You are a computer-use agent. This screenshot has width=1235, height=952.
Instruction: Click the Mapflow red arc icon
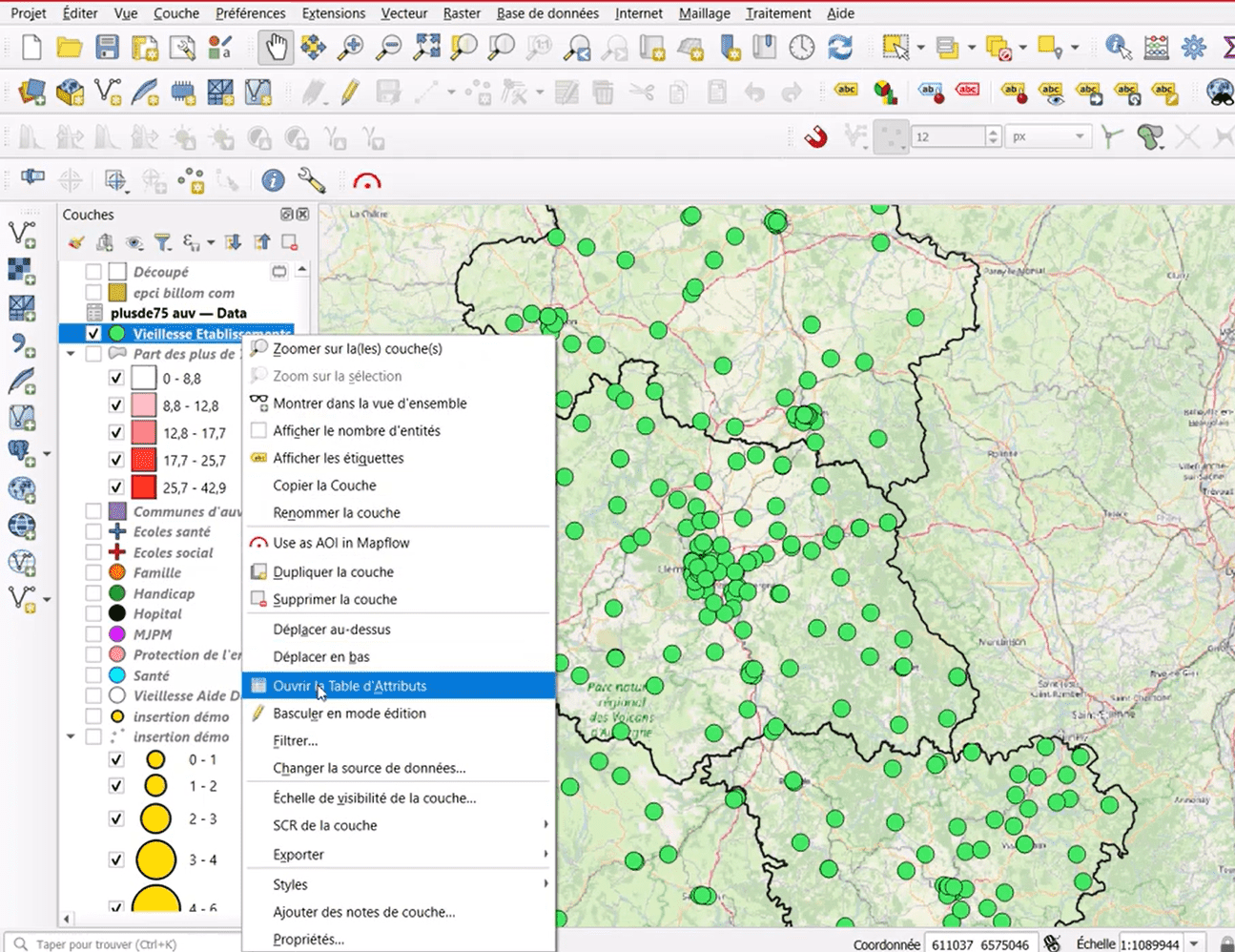tap(367, 180)
